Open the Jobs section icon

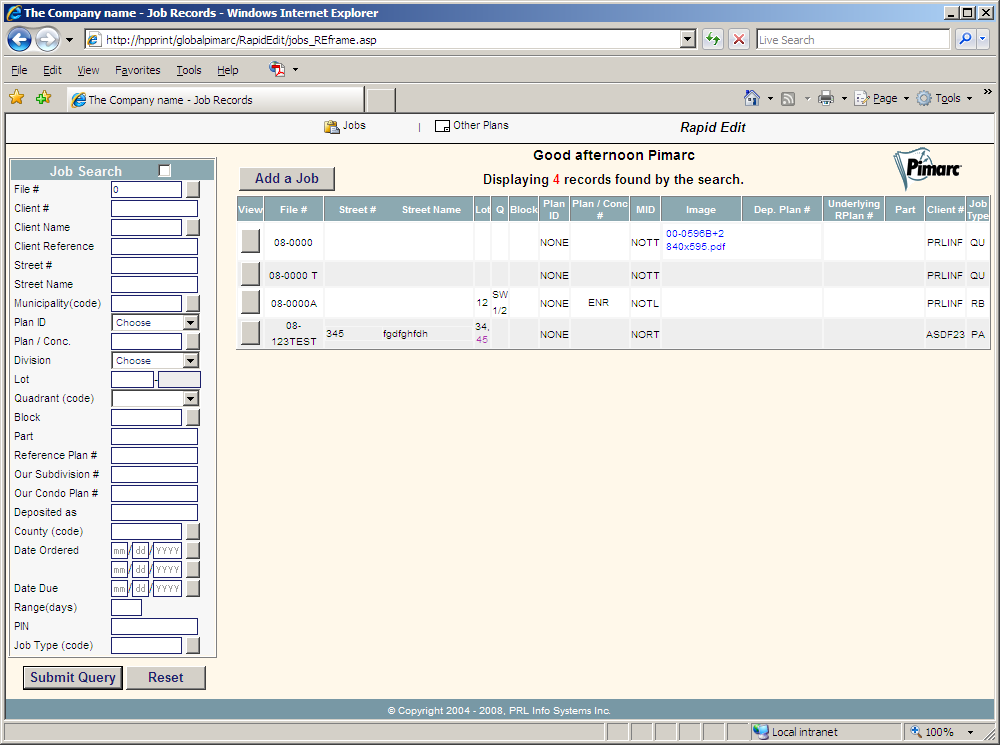click(x=331, y=126)
